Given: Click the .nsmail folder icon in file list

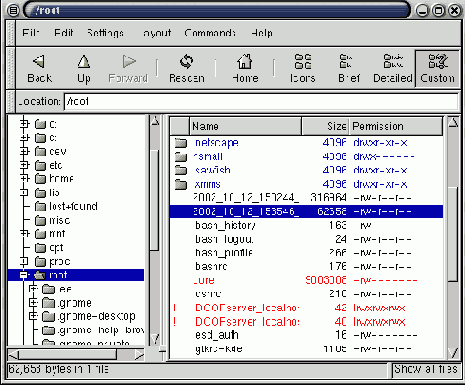Looking at the screenshot, I should point(181,157).
